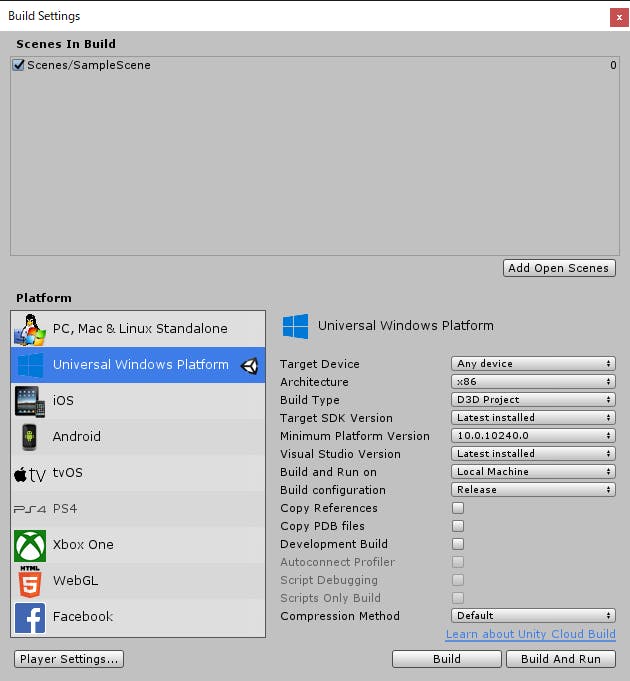Click the Target Device label

point(320,364)
